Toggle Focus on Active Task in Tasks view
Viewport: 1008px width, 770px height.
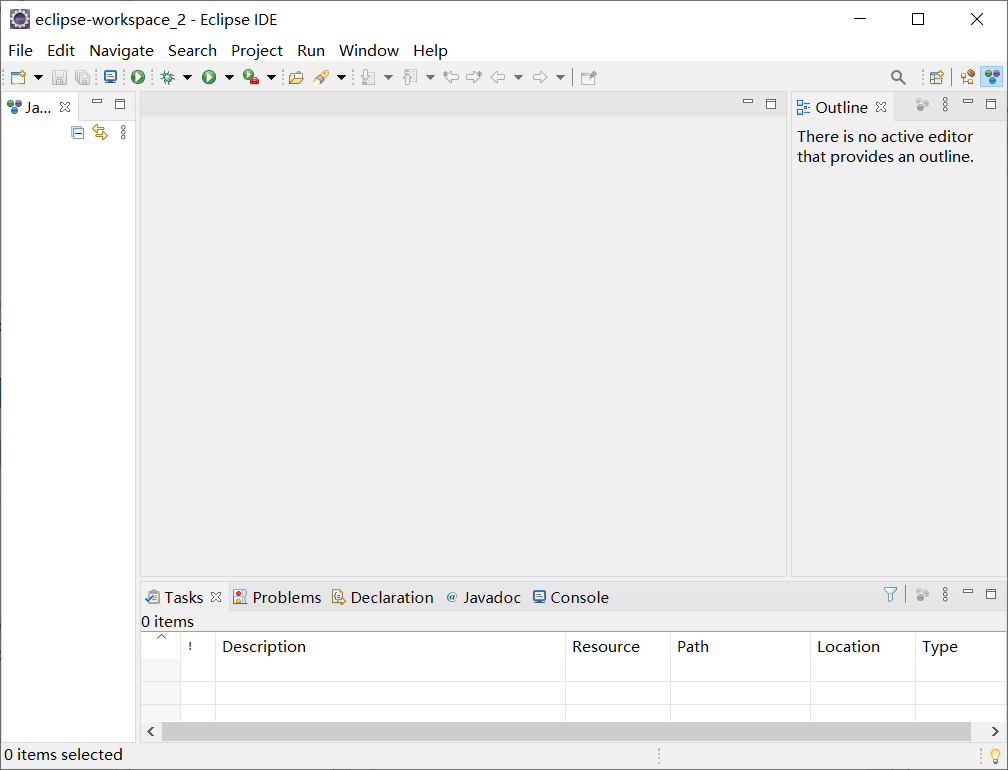[x=922, y=595]
